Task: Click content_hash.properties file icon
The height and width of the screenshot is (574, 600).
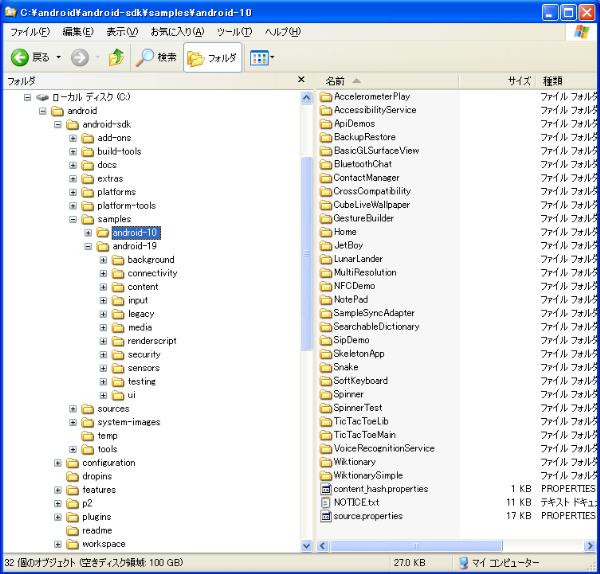Action: [326, 489]
